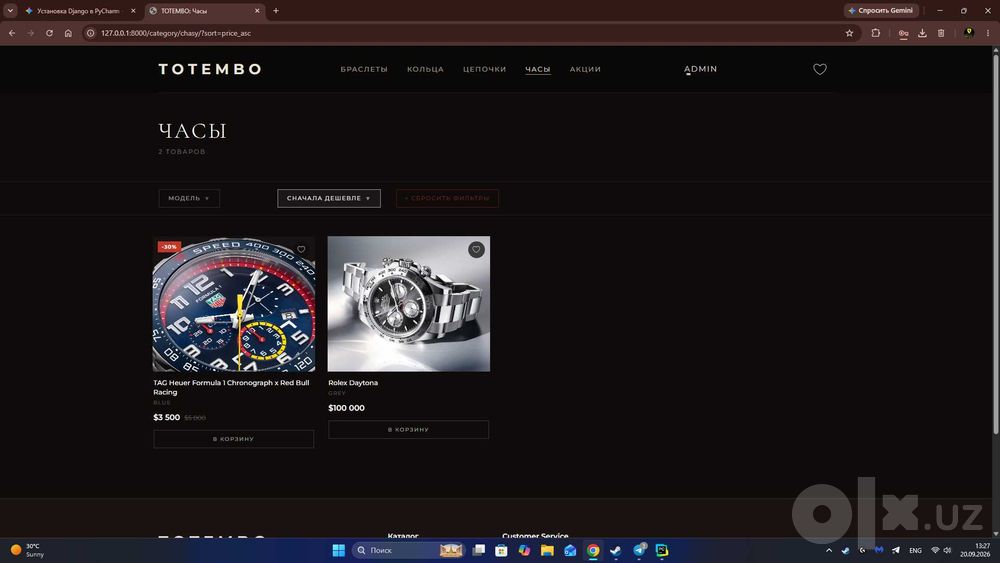Expand the МОДЕЛЬ filter dropdown
This screenshot has height=563, width=1000.
click(x=189, y=198)
